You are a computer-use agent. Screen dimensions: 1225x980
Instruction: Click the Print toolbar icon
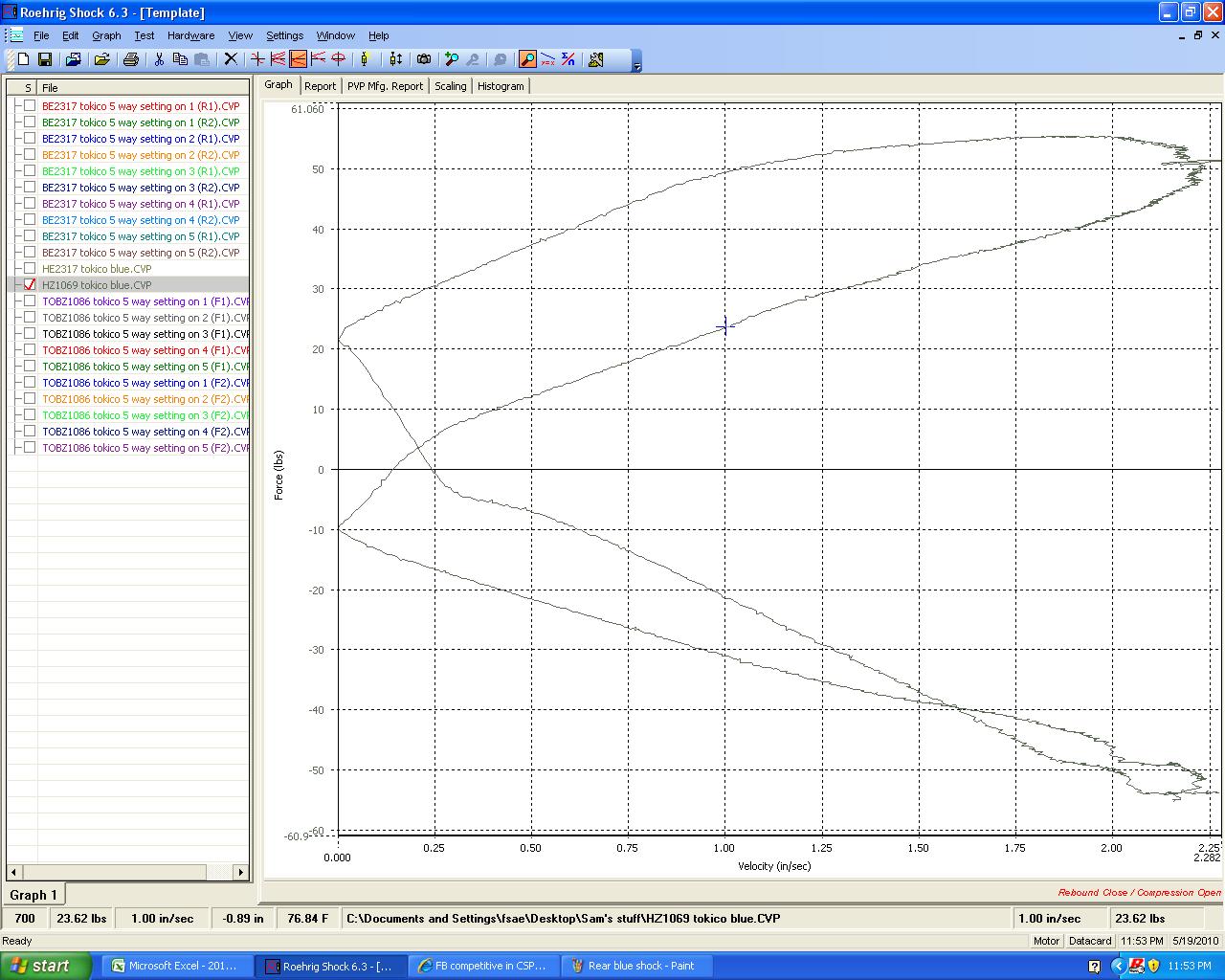(131, 59)
